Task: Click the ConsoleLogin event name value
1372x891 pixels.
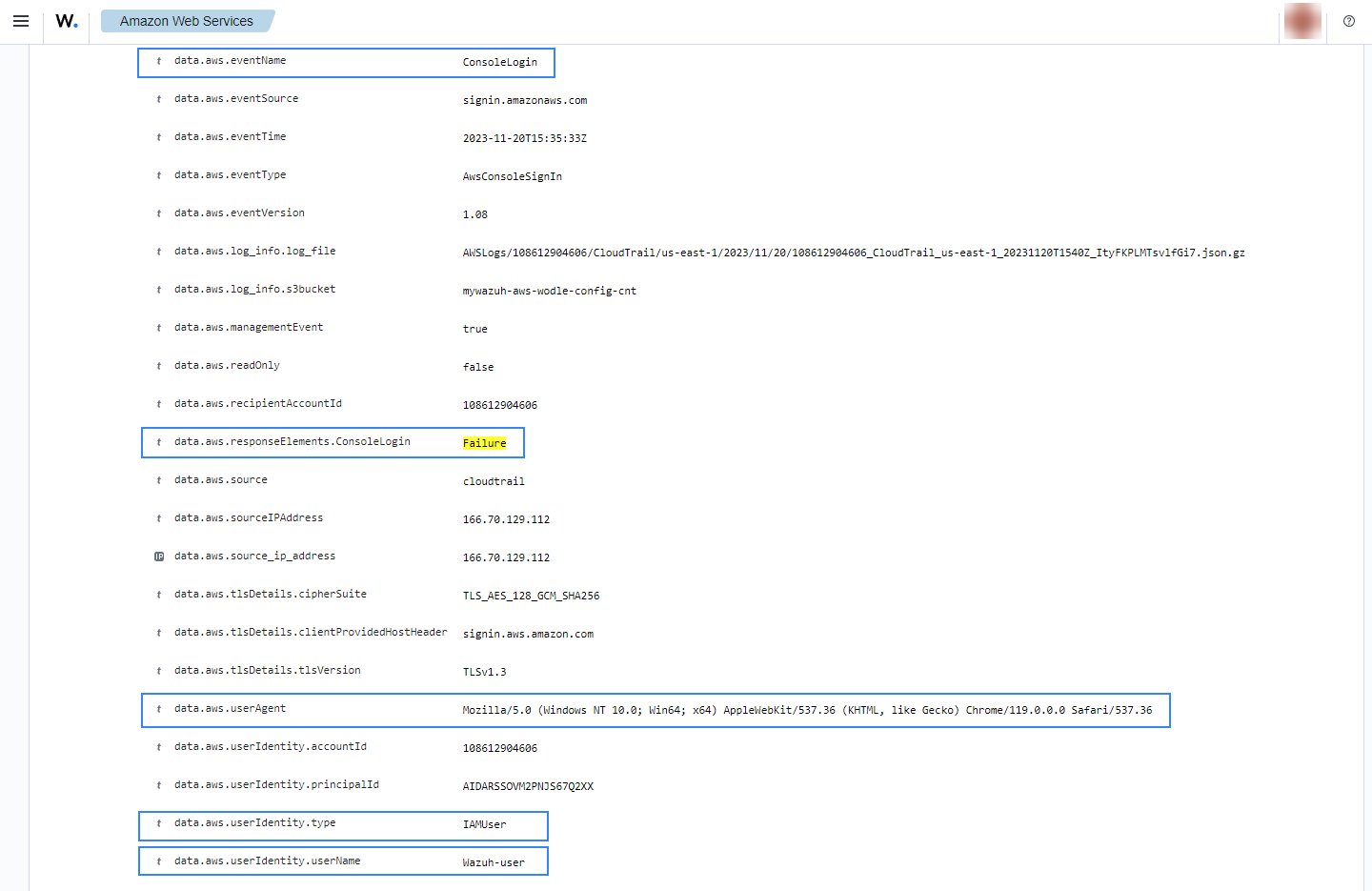Action: [x=499, y=62]
